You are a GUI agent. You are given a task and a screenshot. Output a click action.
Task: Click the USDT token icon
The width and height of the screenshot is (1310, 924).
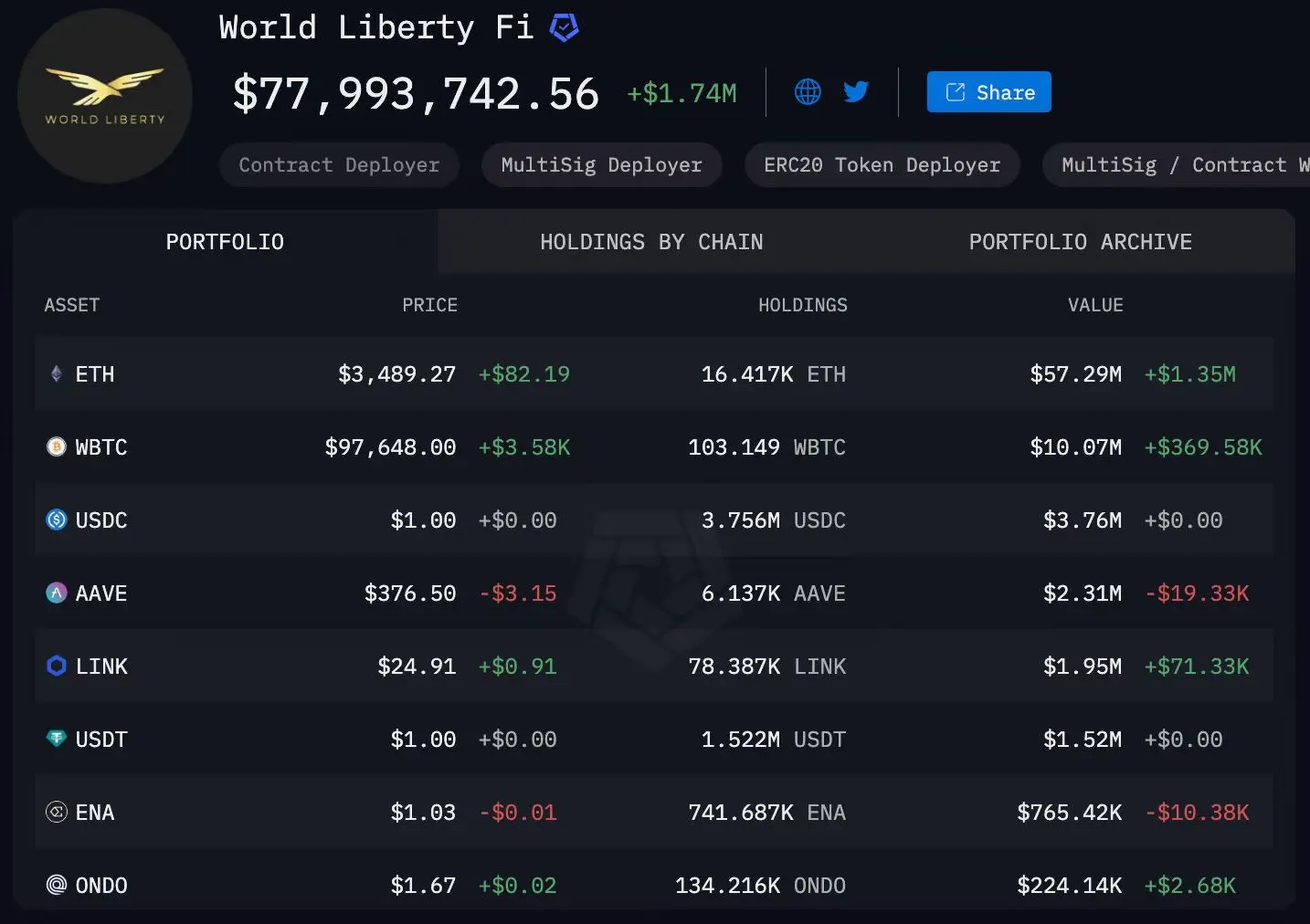tap(57, 739)
